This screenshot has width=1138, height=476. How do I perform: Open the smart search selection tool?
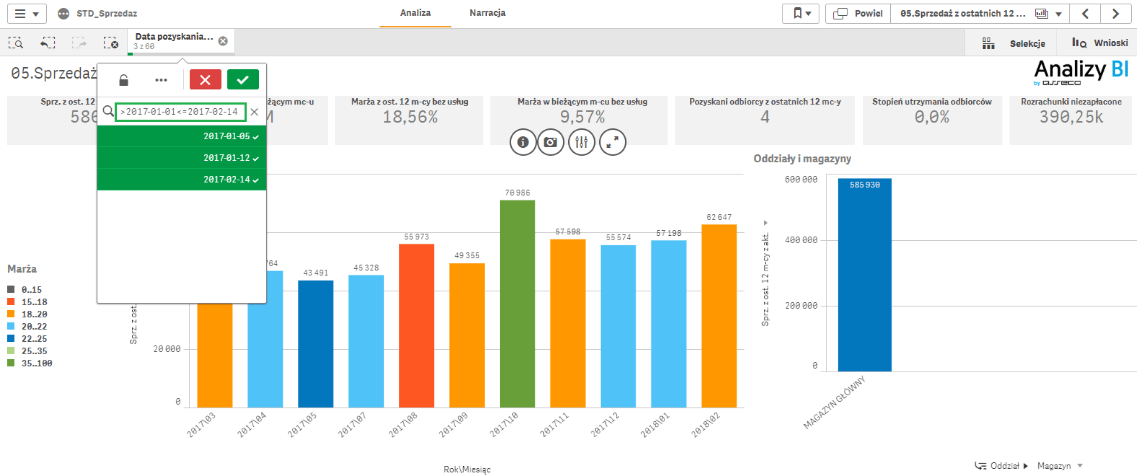[16, 43]
